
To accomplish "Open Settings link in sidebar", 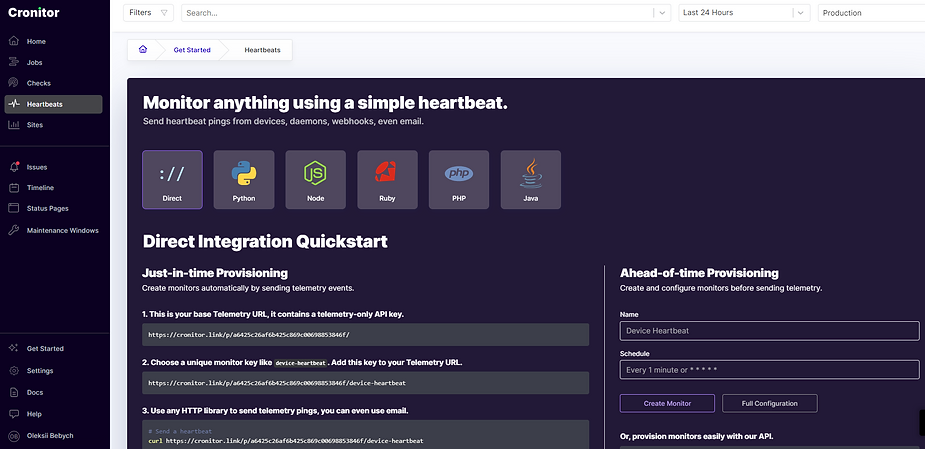I will (40, 371).
